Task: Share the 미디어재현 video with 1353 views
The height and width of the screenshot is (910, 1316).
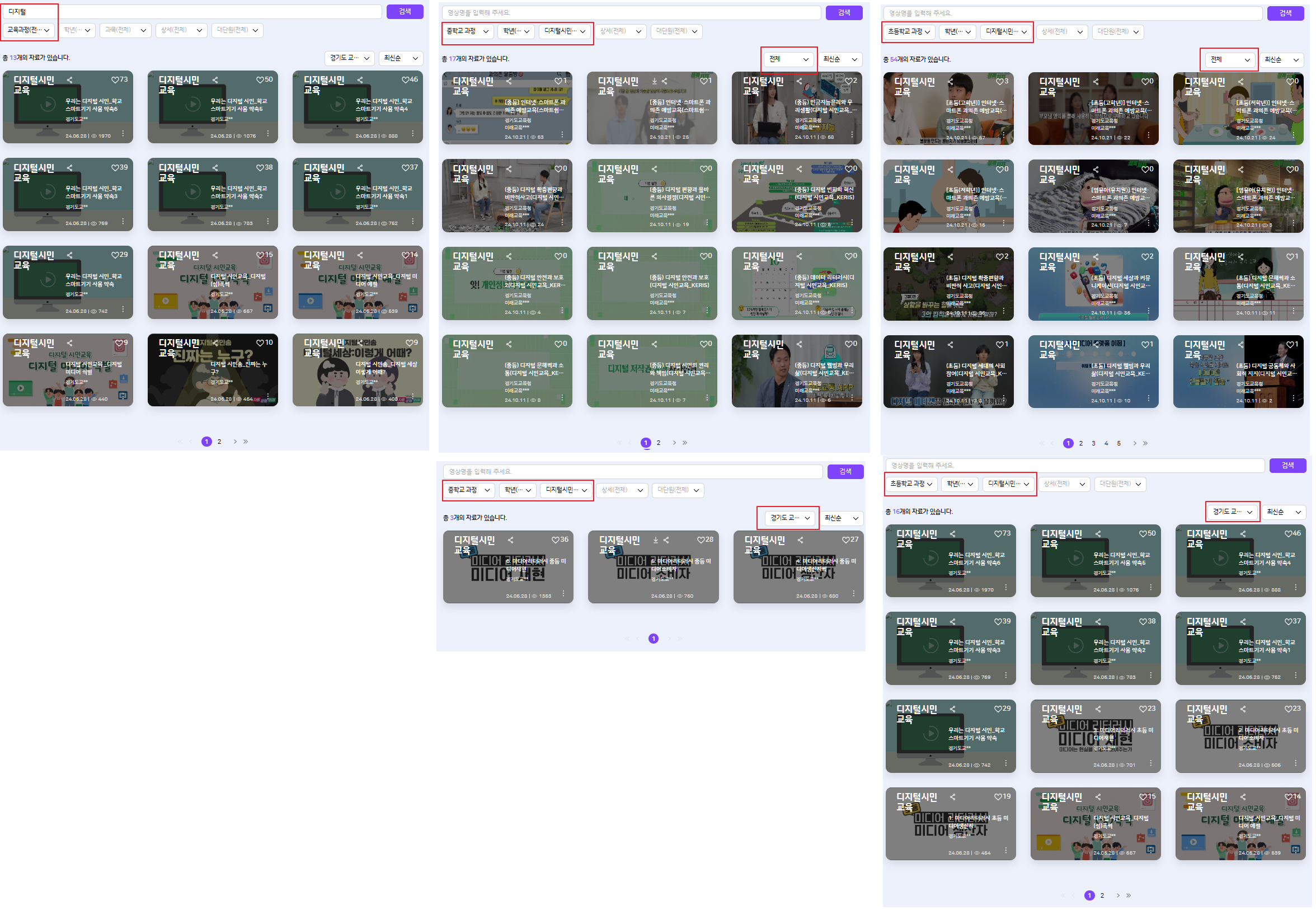Action: click(511, 541)
